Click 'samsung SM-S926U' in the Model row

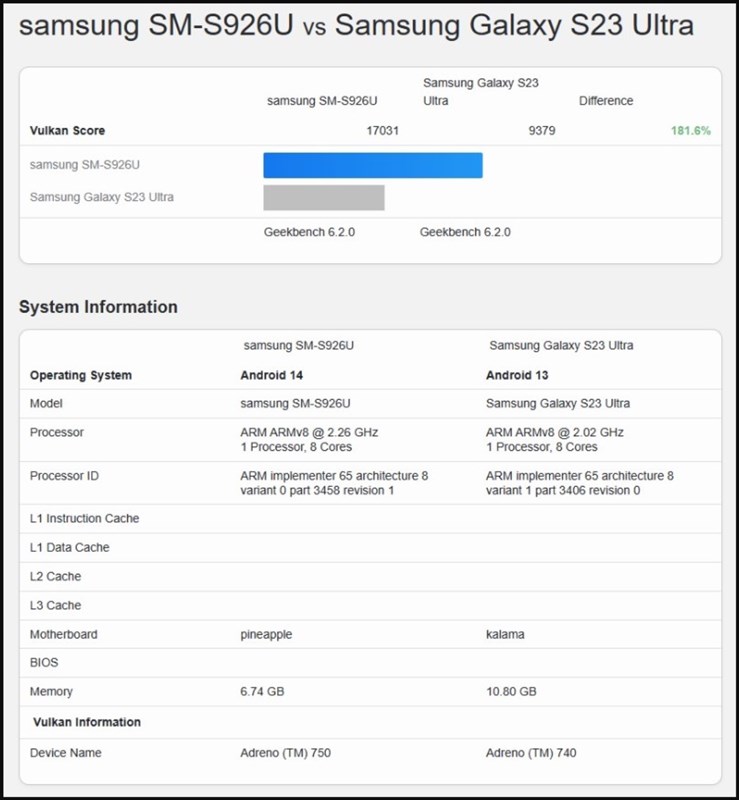pos(295,404)
